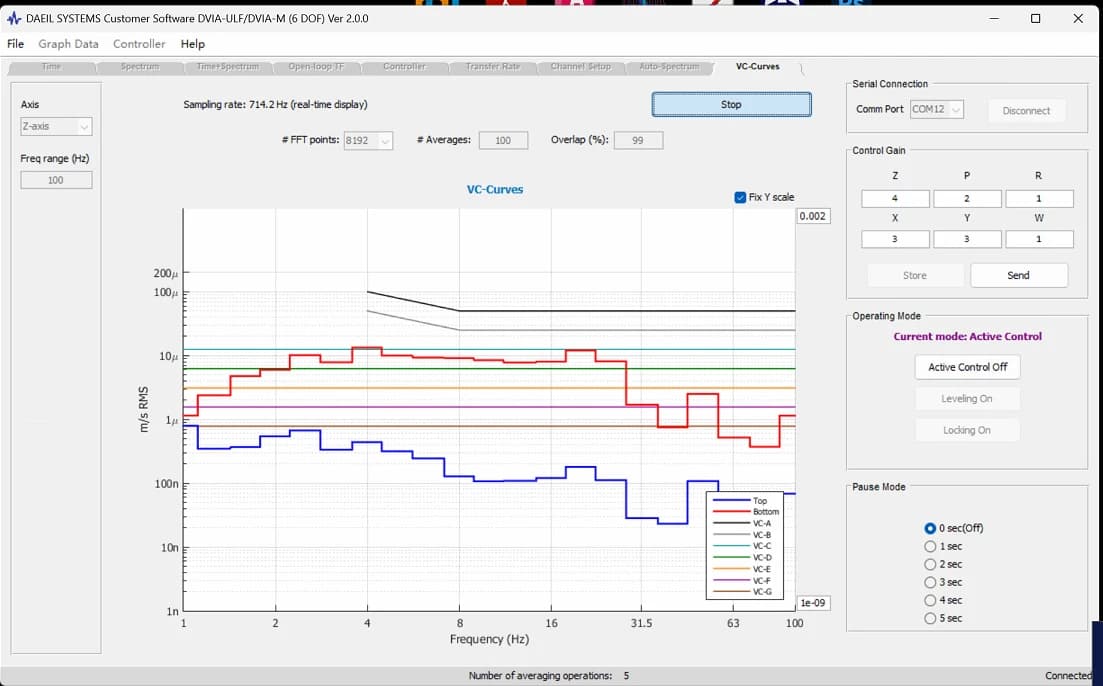Open the Controller menu in the menu bar
The image size is (1103, 686).
[x=139, y=44]
